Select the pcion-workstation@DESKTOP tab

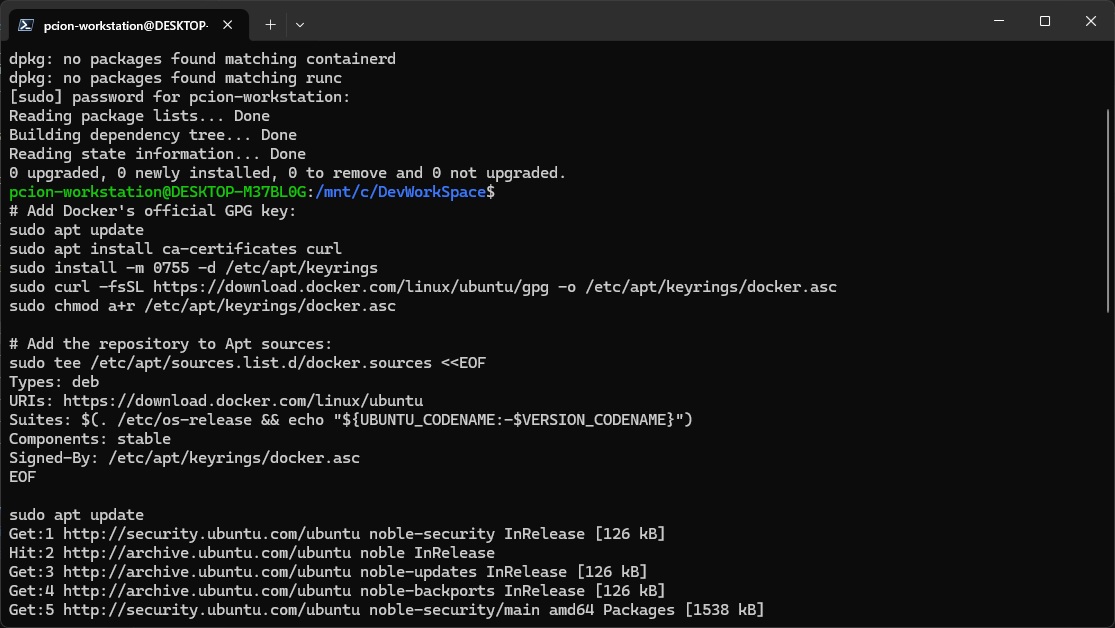click(x=125, y=24)
